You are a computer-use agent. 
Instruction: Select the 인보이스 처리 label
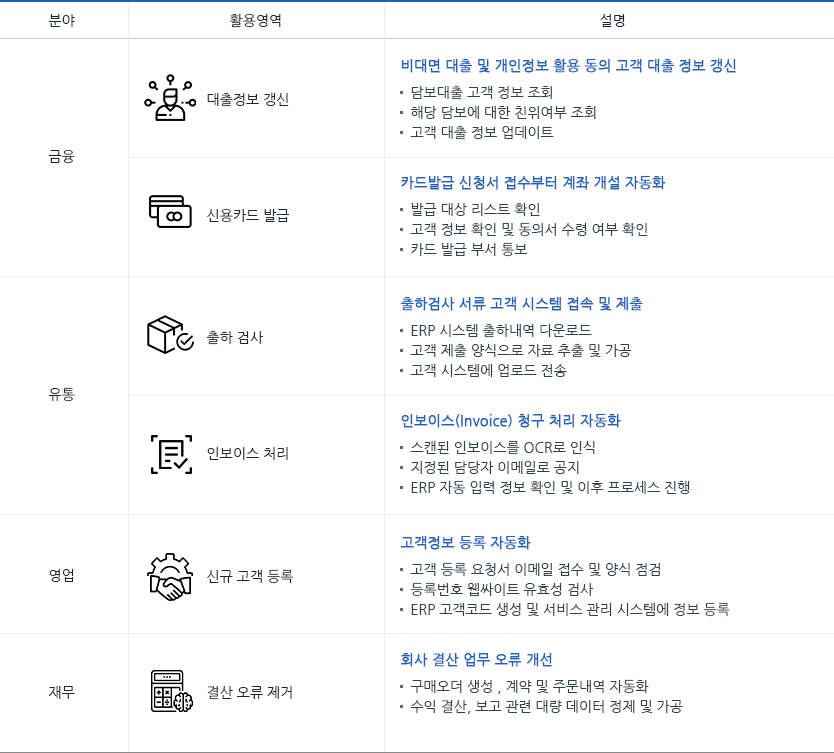(247, 454)
